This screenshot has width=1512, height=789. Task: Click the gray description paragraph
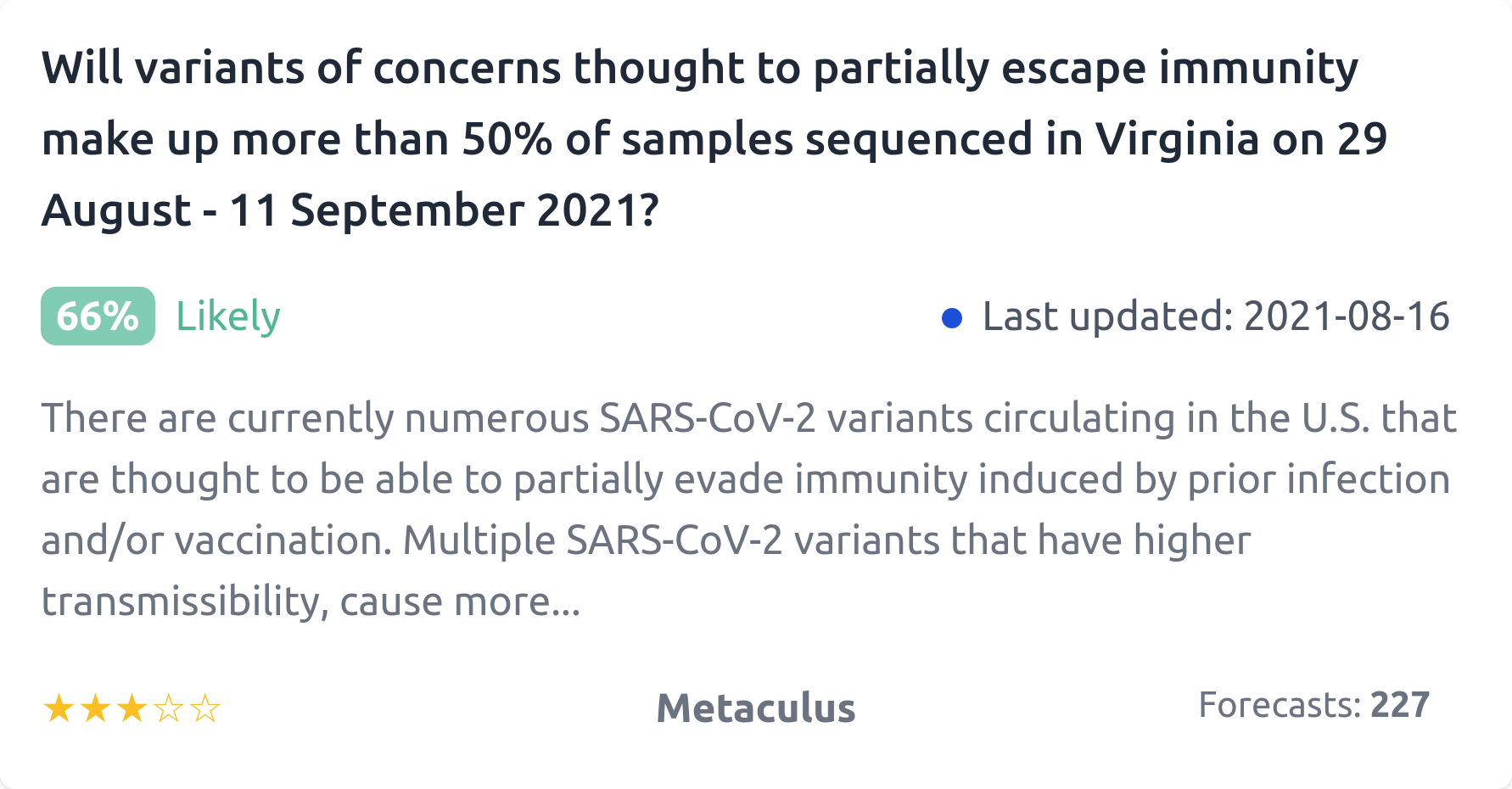click(747, 509)
